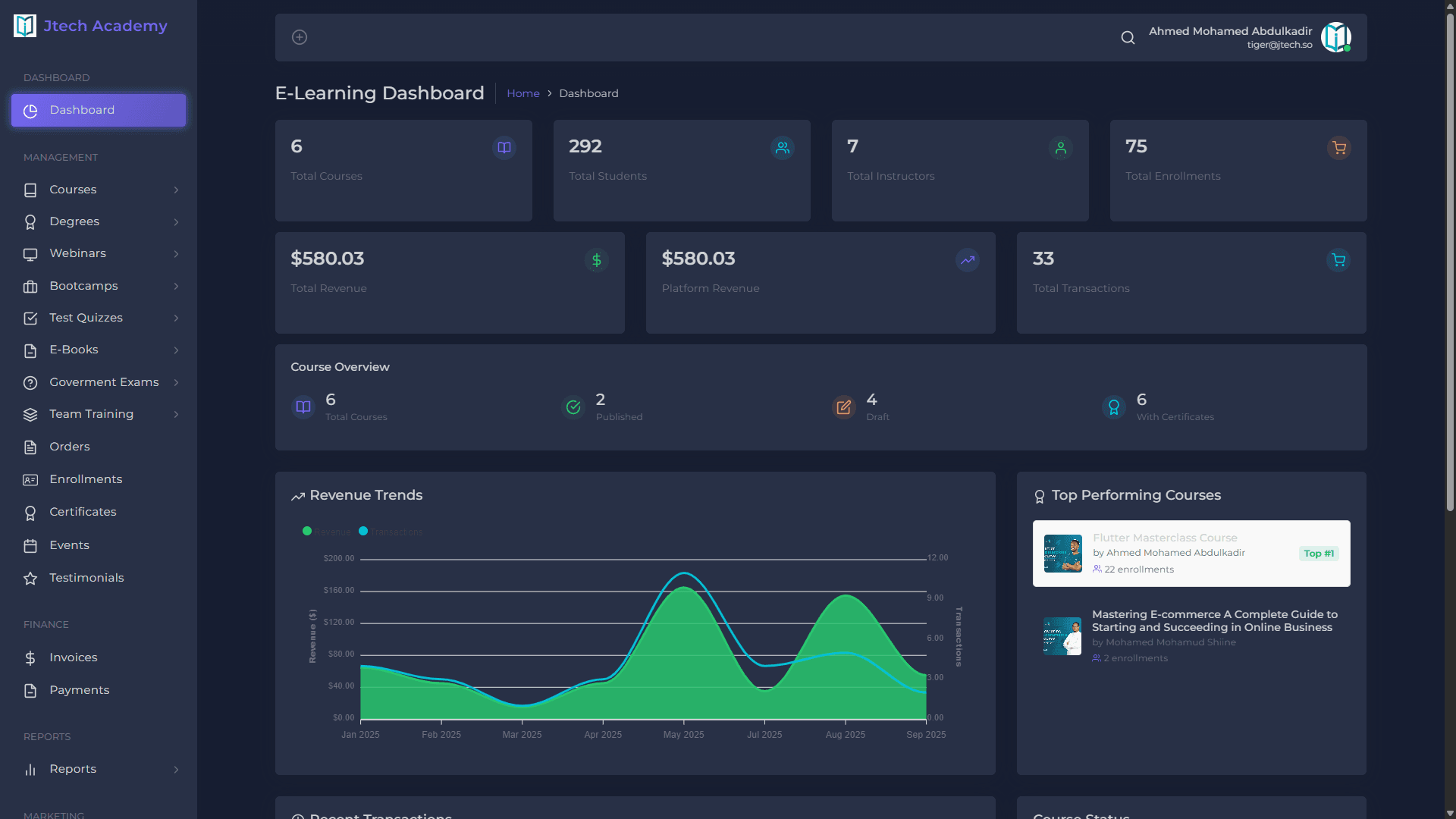
Task: Select the Dashboard pie chart icon
Action: 30,111
